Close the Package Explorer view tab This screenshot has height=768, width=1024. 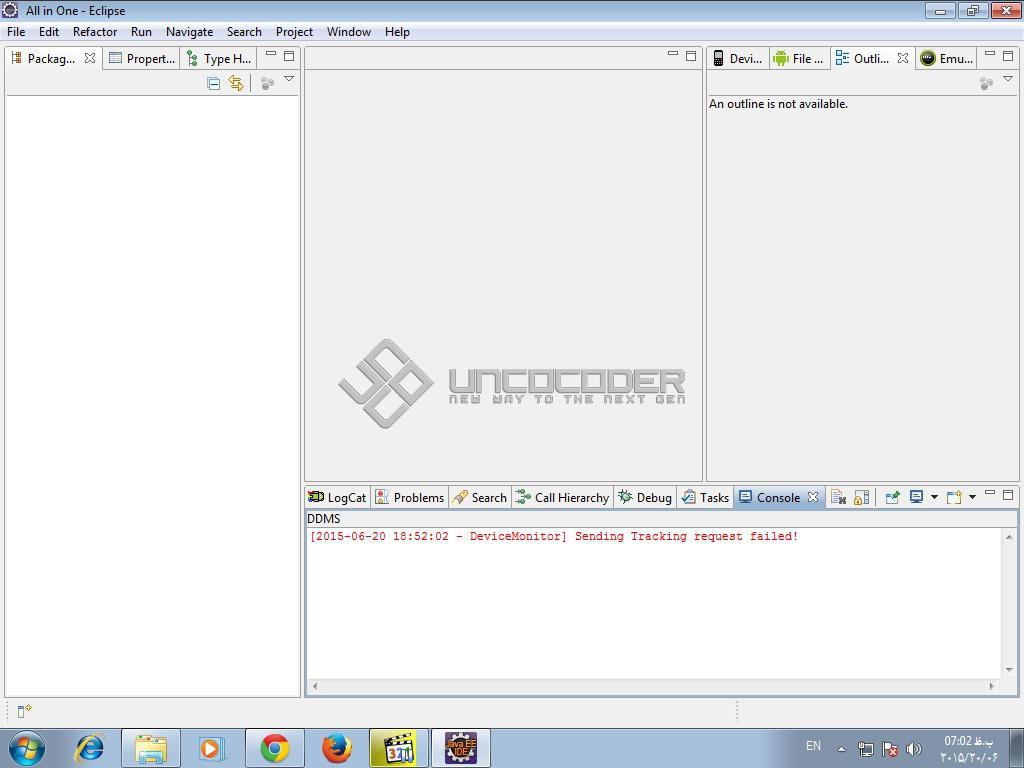[x=90, y=58]
